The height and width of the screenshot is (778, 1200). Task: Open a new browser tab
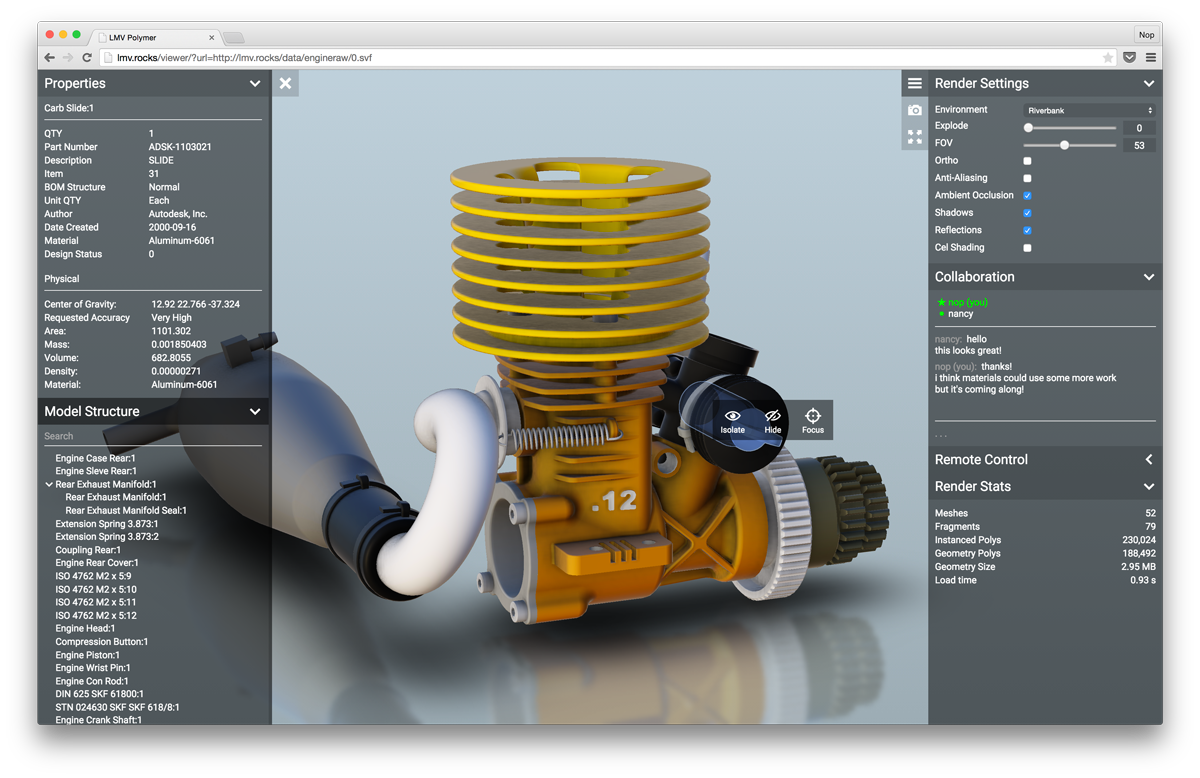point(232,37)
